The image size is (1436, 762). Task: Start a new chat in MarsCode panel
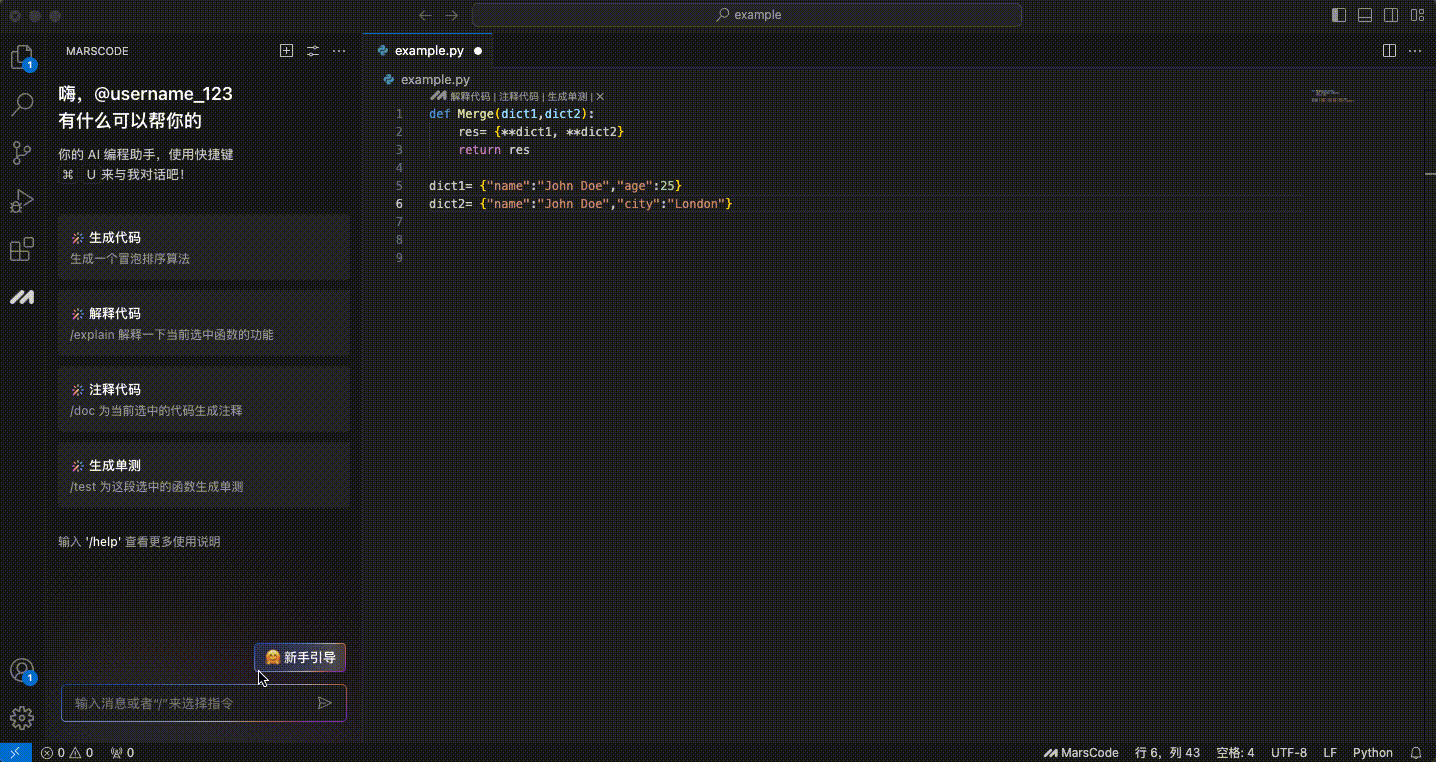click(286, 51)
